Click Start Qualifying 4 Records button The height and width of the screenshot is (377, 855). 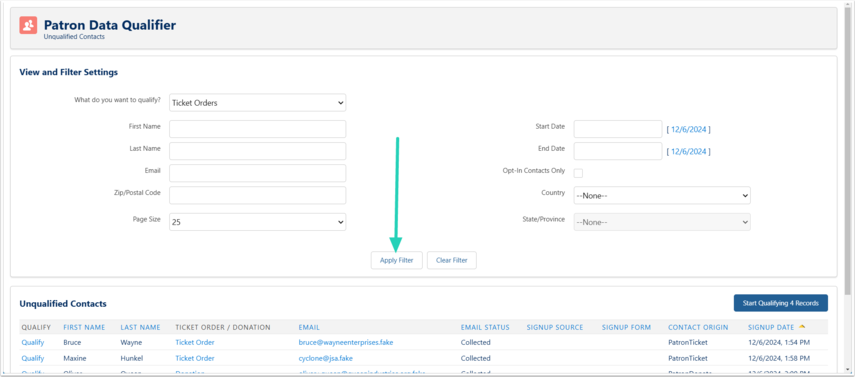(781, 303)
